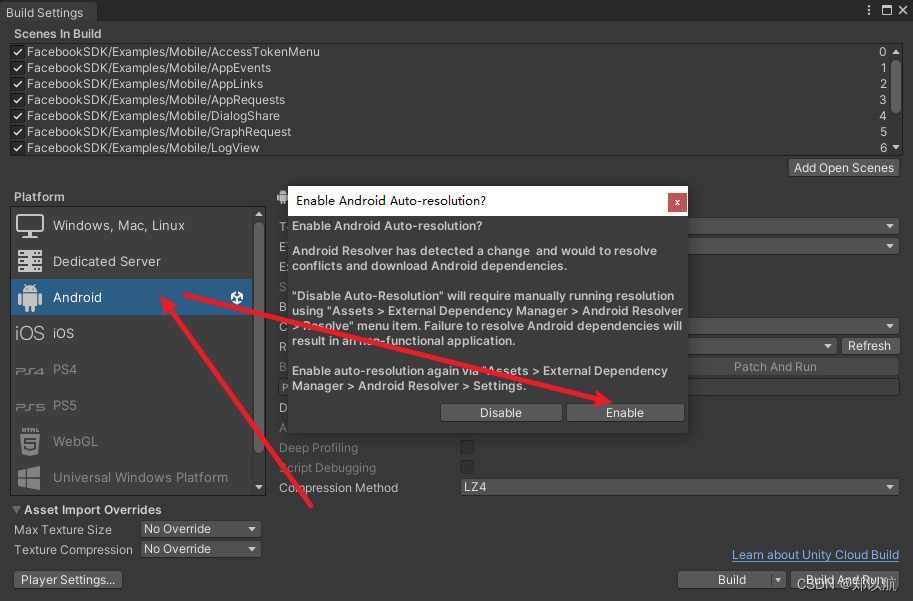Open the Texture Compression override dropdown

(200, 549)
